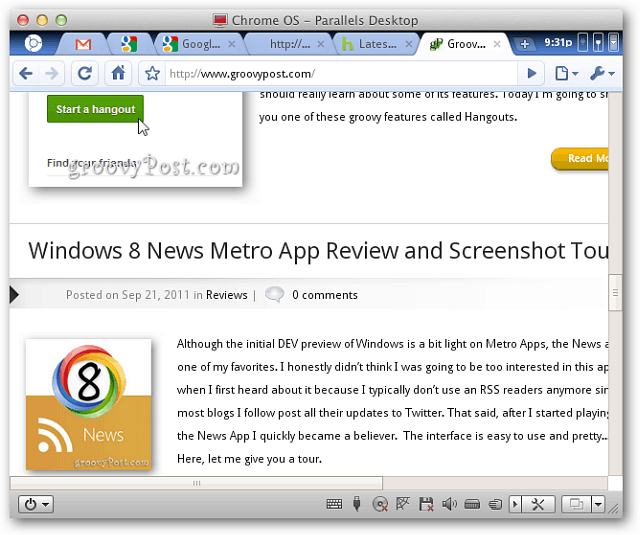Go back with the back arrow
640x535 pixels.
[x=26, y=73]
